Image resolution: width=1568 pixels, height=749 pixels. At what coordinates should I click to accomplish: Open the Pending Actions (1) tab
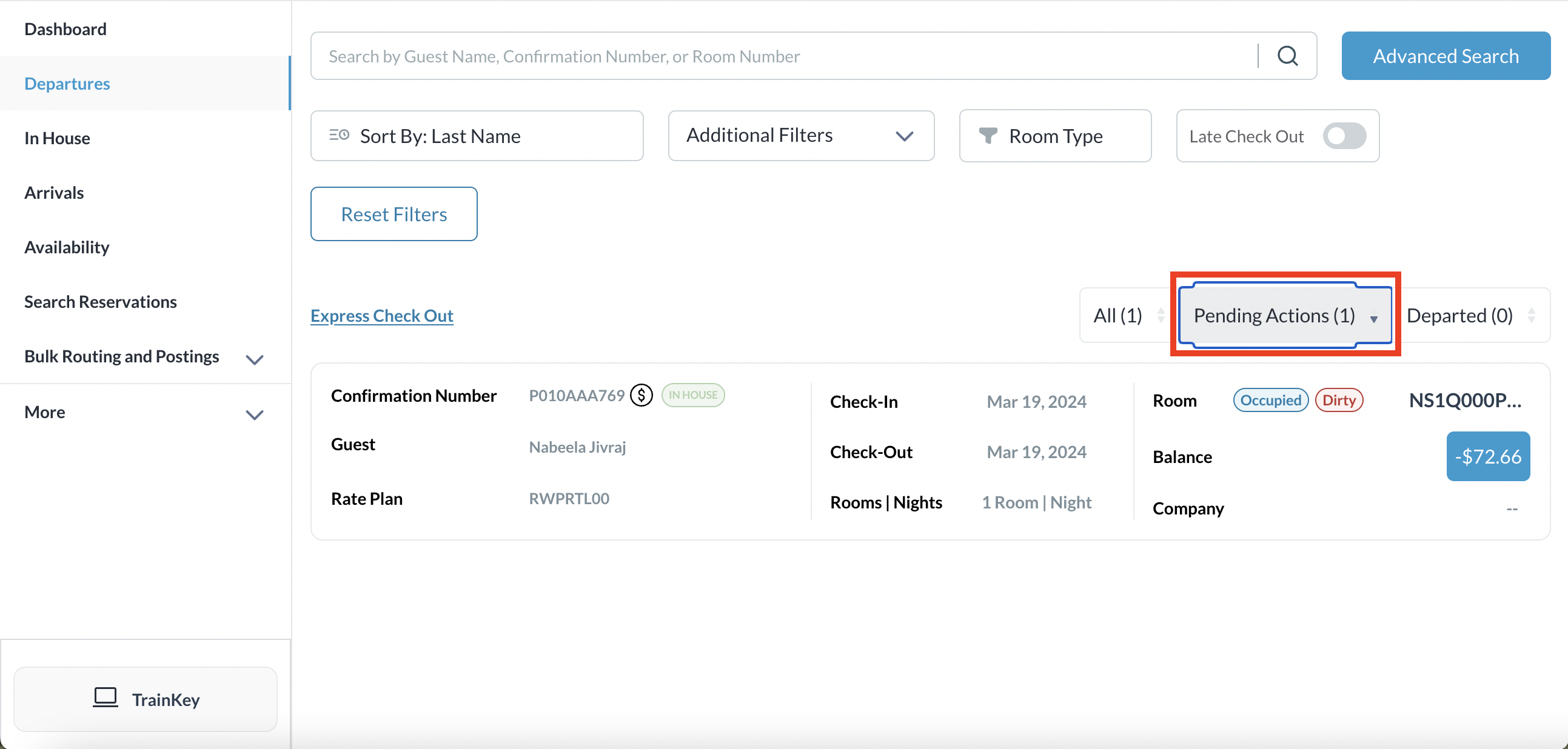1273,315
